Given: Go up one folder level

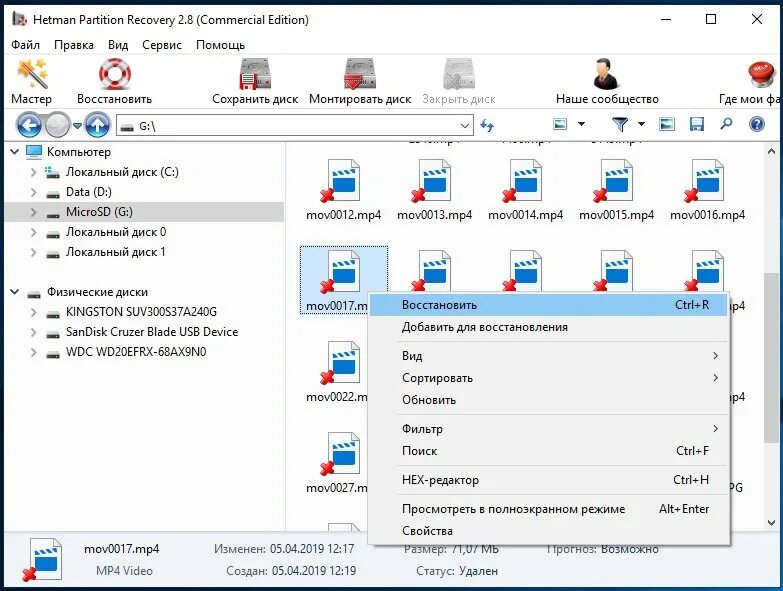Looking at the screenshot, I should pyautogui.click(x=97, y=125).
